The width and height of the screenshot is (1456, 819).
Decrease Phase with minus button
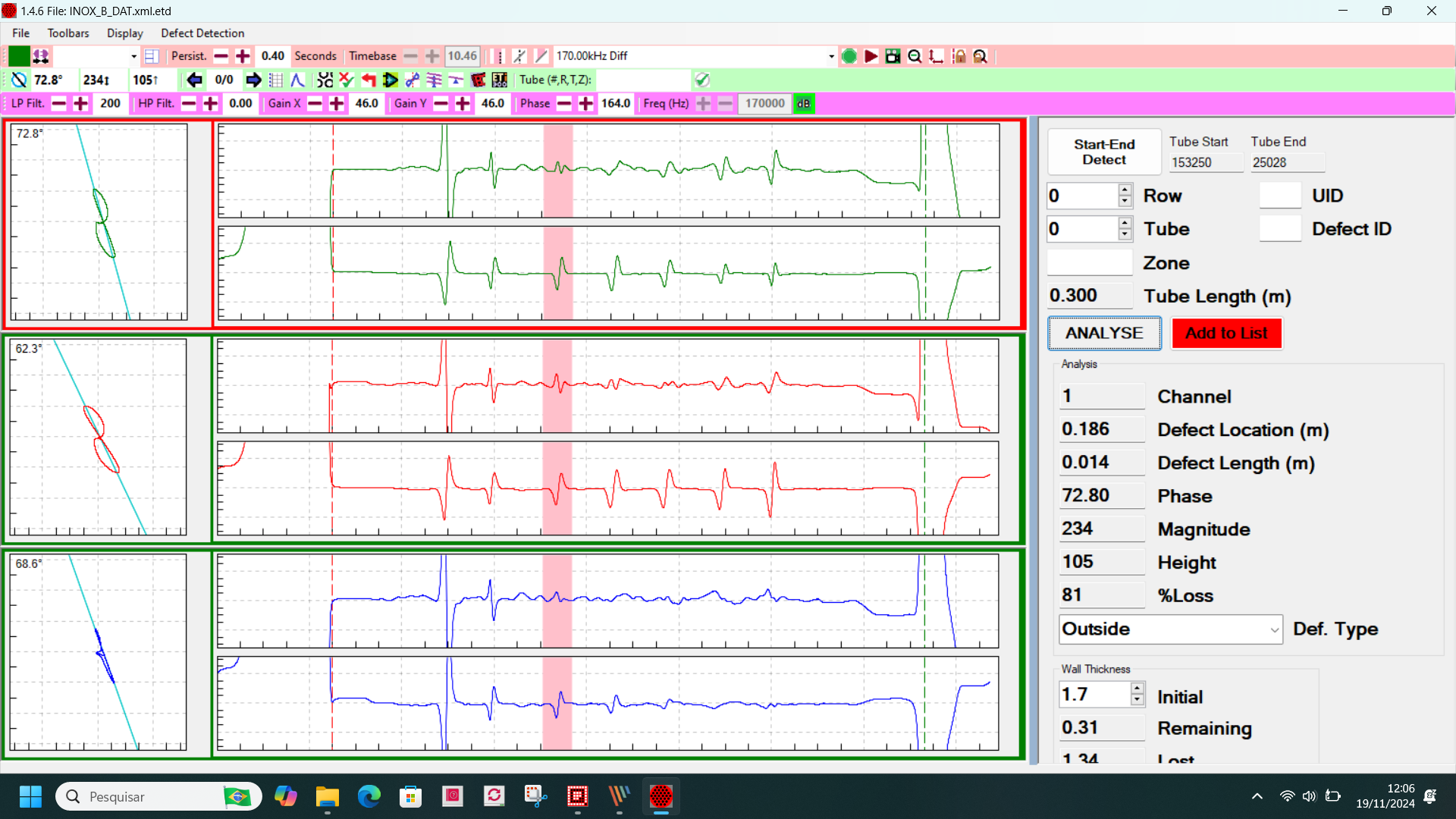pos(563,104)
